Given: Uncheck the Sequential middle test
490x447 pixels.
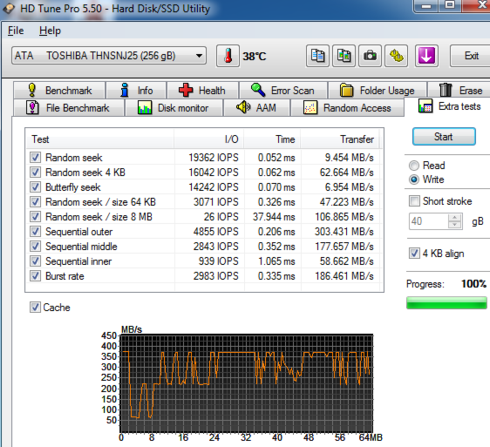Looking at the screenshot, I should [35, 246].
